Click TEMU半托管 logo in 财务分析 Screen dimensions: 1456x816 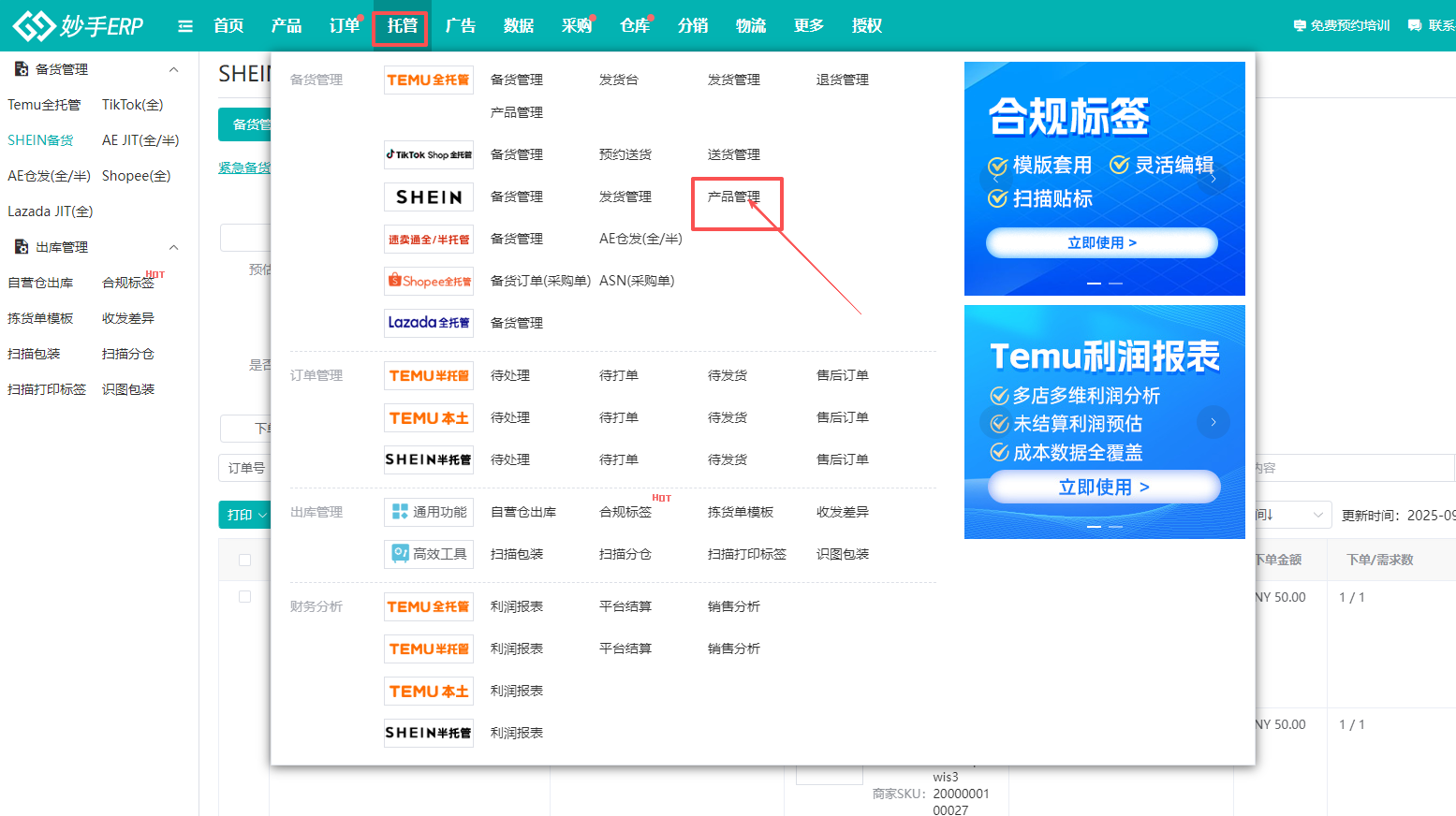tap(429, 648)
